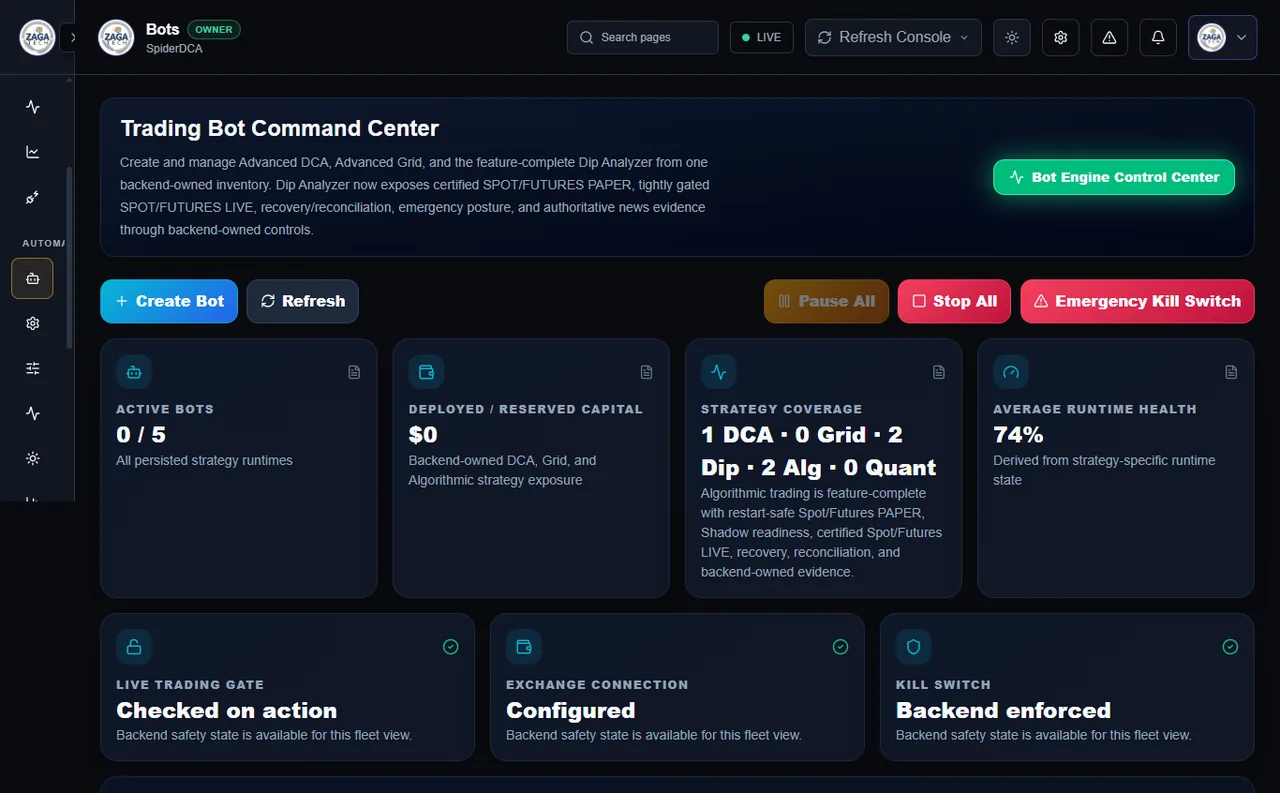Click the "74%" runtime health value
Viewport: 1280px width, 793px height.
coord(1018,435)
